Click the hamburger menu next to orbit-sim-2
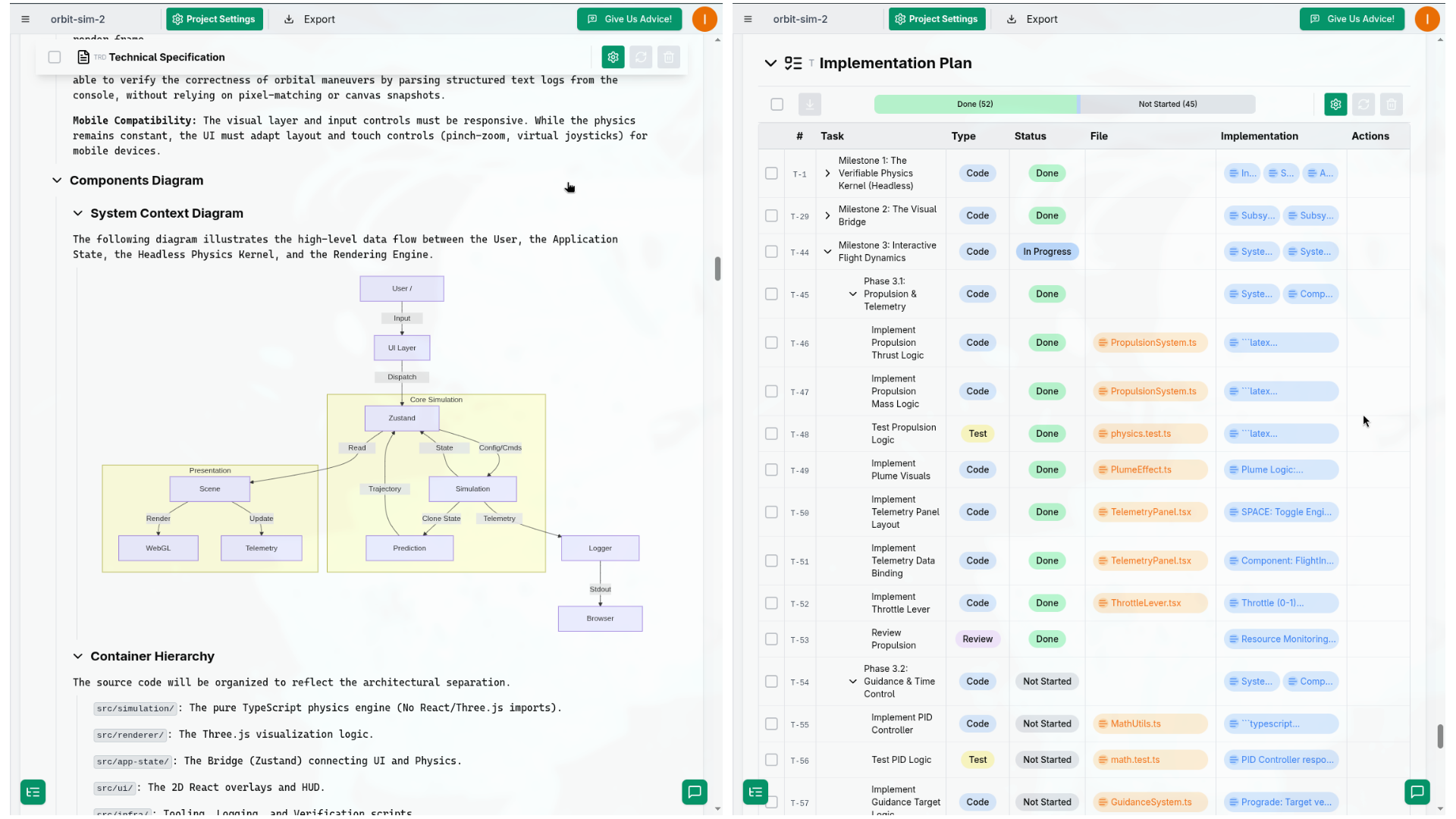 point(25,19)
